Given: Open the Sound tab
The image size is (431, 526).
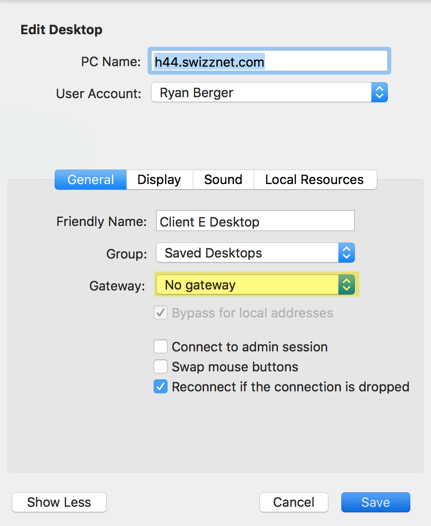Looking at the screenshot, I should 223,179.
